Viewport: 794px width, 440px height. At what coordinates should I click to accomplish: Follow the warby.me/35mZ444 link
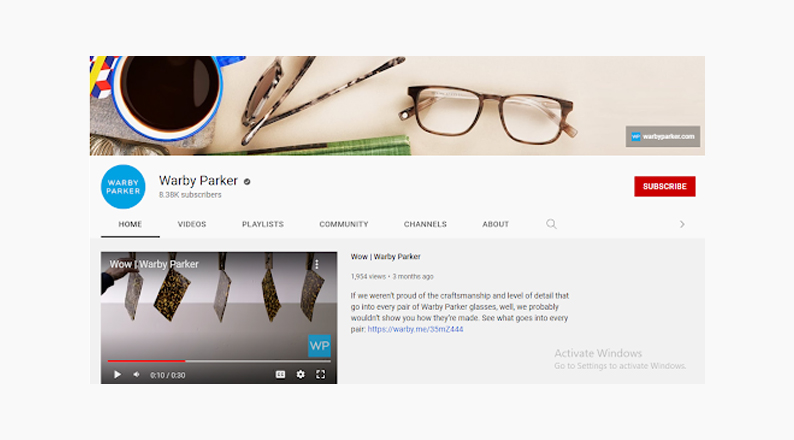pyautogui.click(x=415, y=329)
